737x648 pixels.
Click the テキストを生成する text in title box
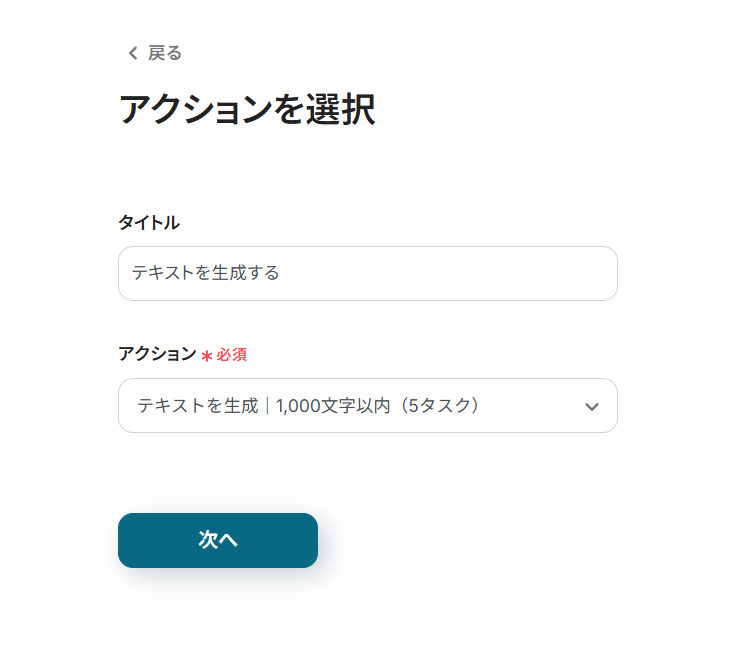(206, 273)
